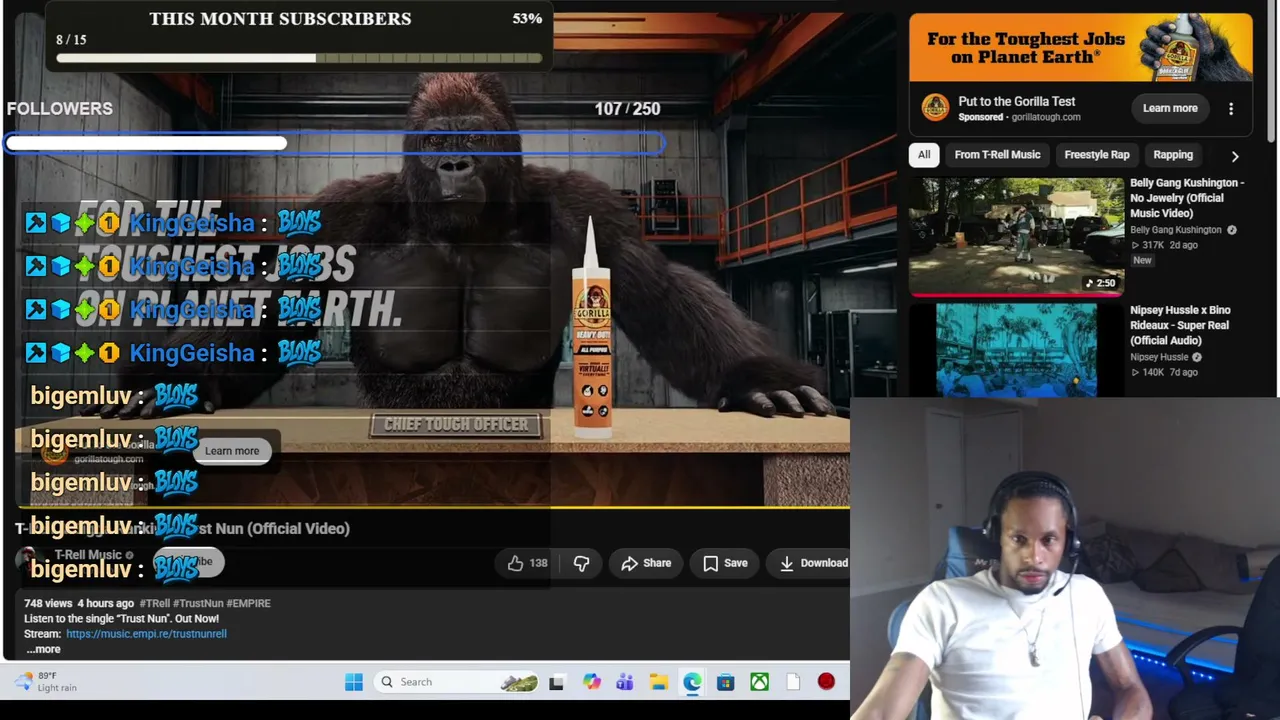Select the Freestyle Rap chip

click(1097, 155)
